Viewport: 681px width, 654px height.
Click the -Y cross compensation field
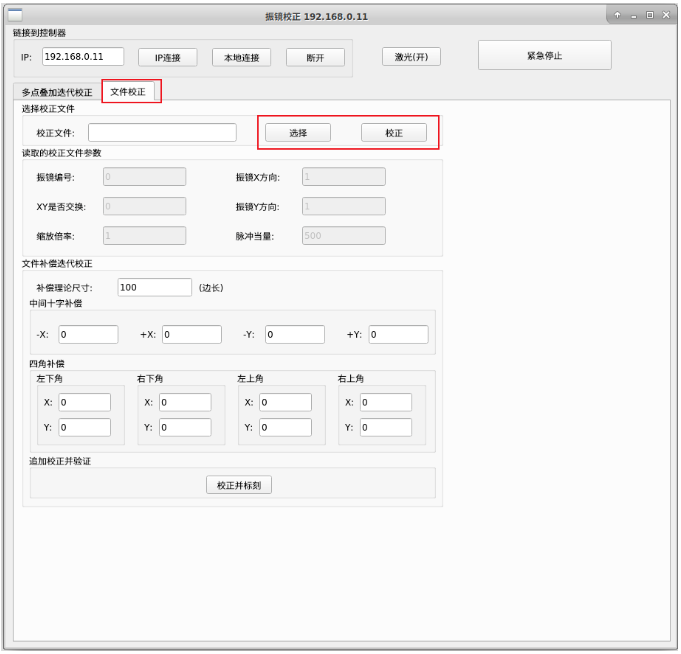tap(295, 335)
